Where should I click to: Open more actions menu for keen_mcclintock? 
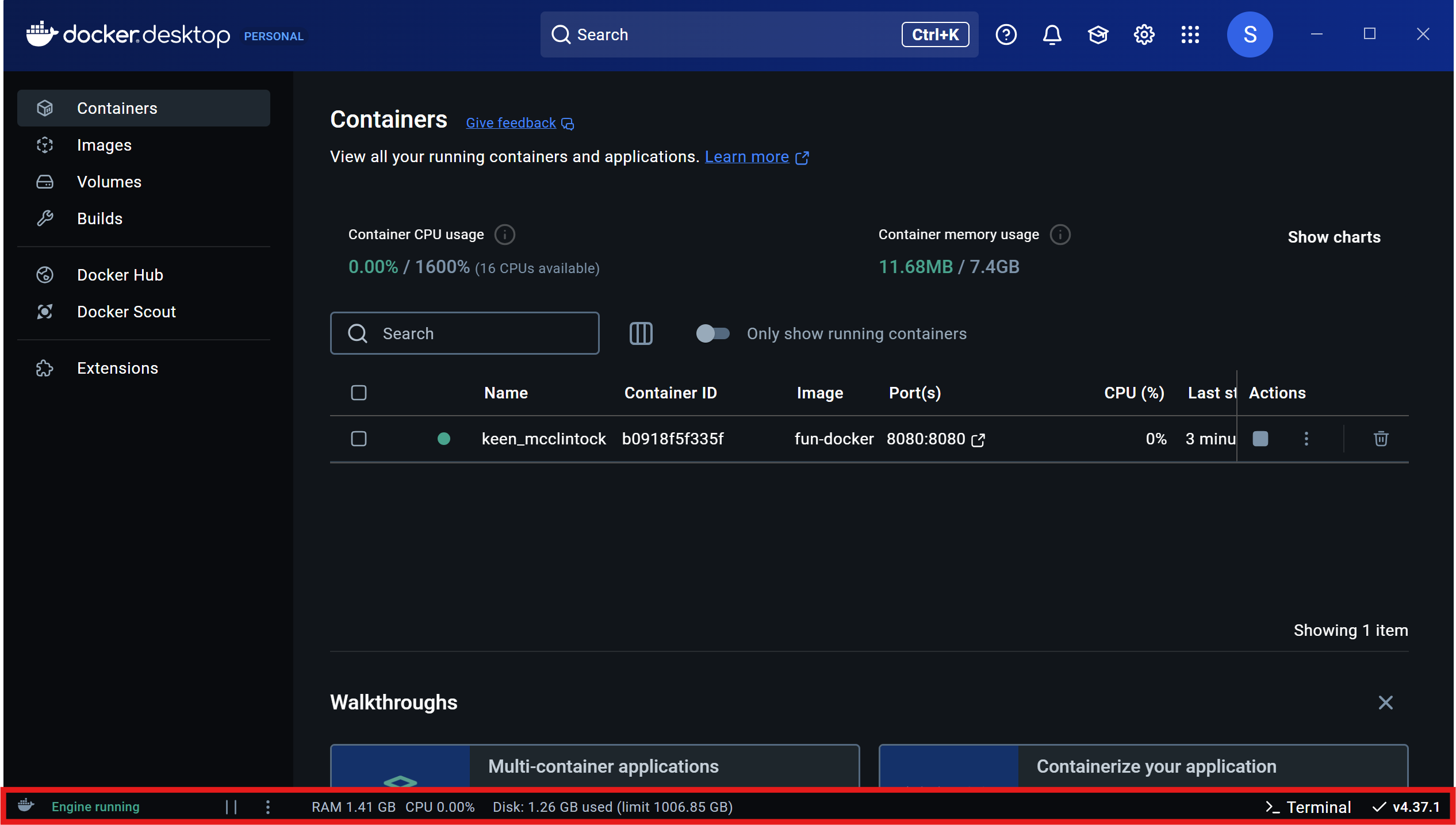[x=1306, y=439]
